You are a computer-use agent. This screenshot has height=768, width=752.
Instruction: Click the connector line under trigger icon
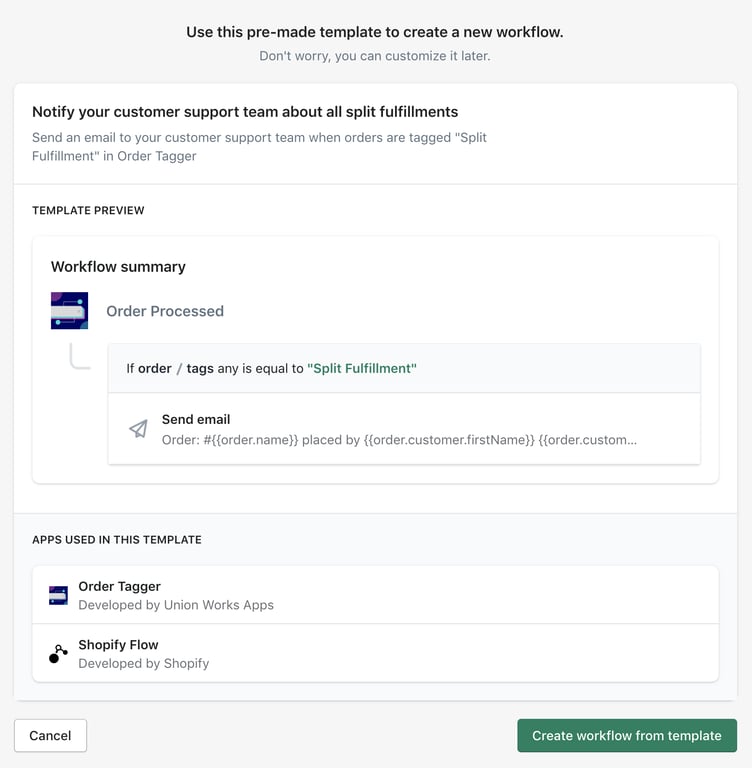(80, 356)
